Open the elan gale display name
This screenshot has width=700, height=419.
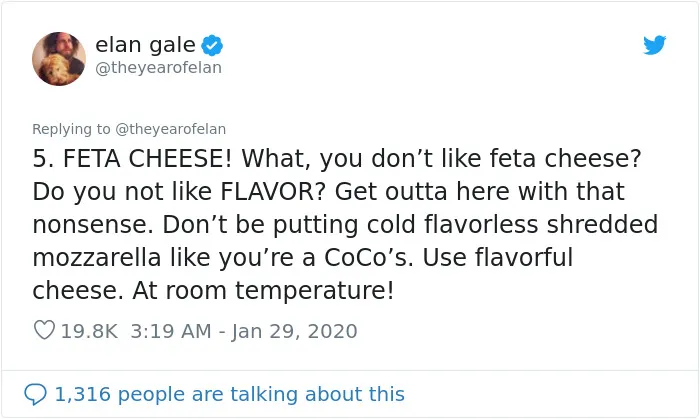[x=146, y=45]
